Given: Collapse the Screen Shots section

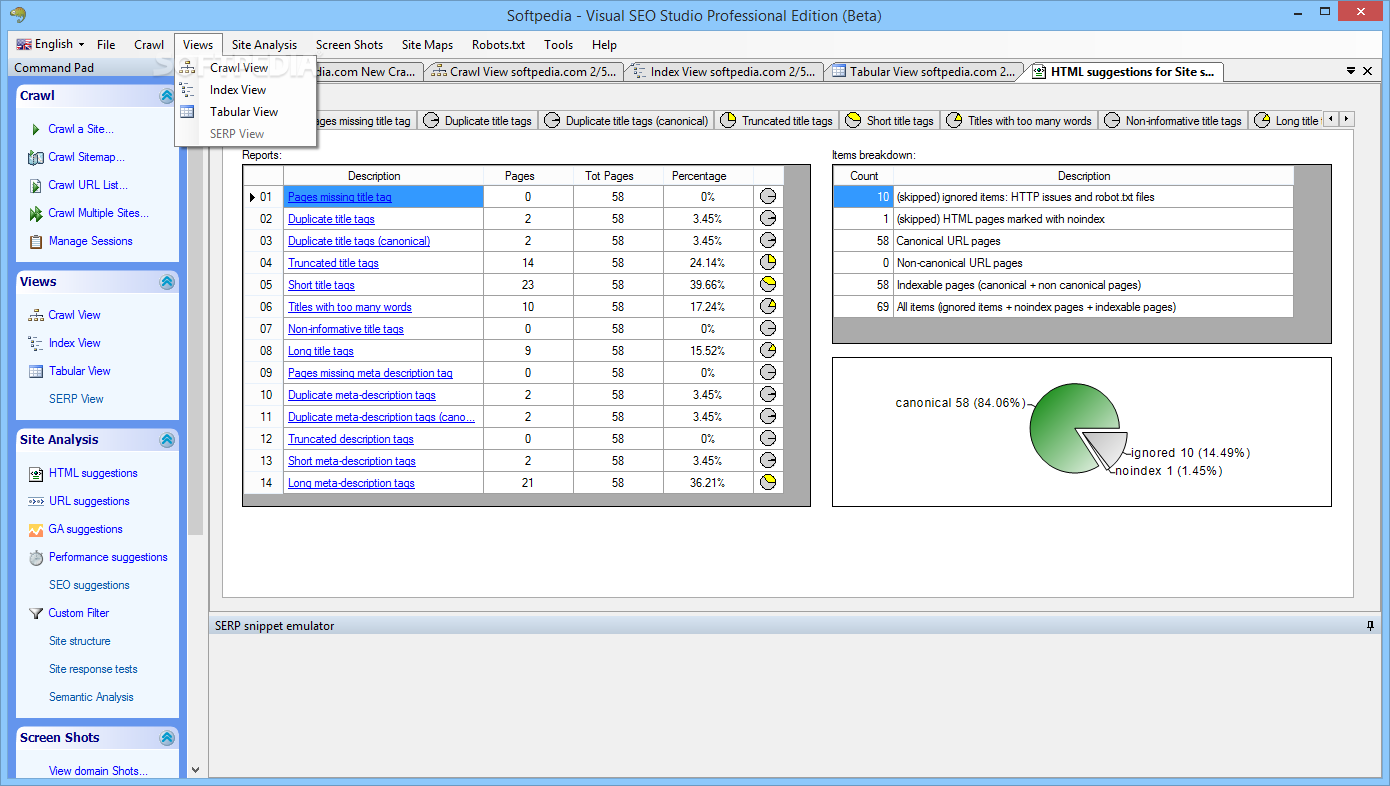Looking at the screenshot, I should tap(167, 738).
